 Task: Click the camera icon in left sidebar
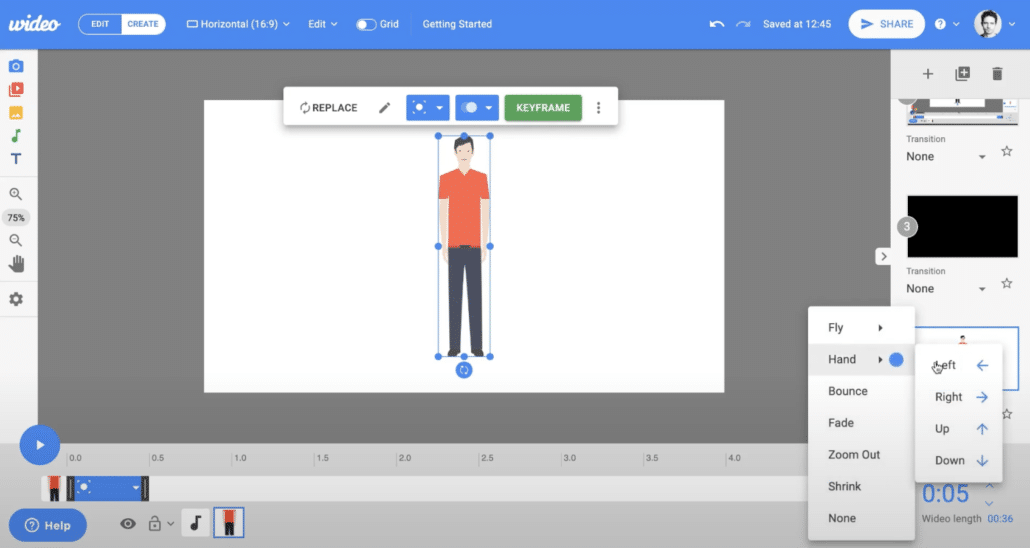point(16,66)
